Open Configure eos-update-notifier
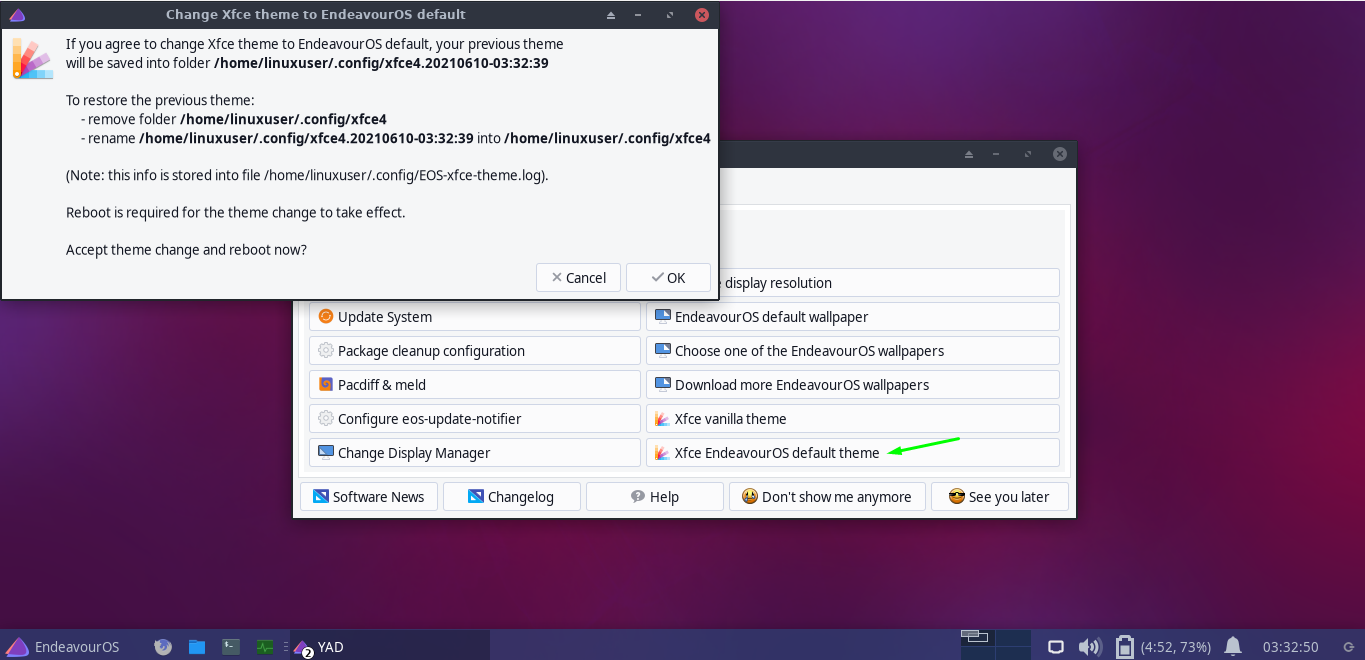The width and height of the screenshot is (1365, 660). pyautogui.click(x=475, y=419)
